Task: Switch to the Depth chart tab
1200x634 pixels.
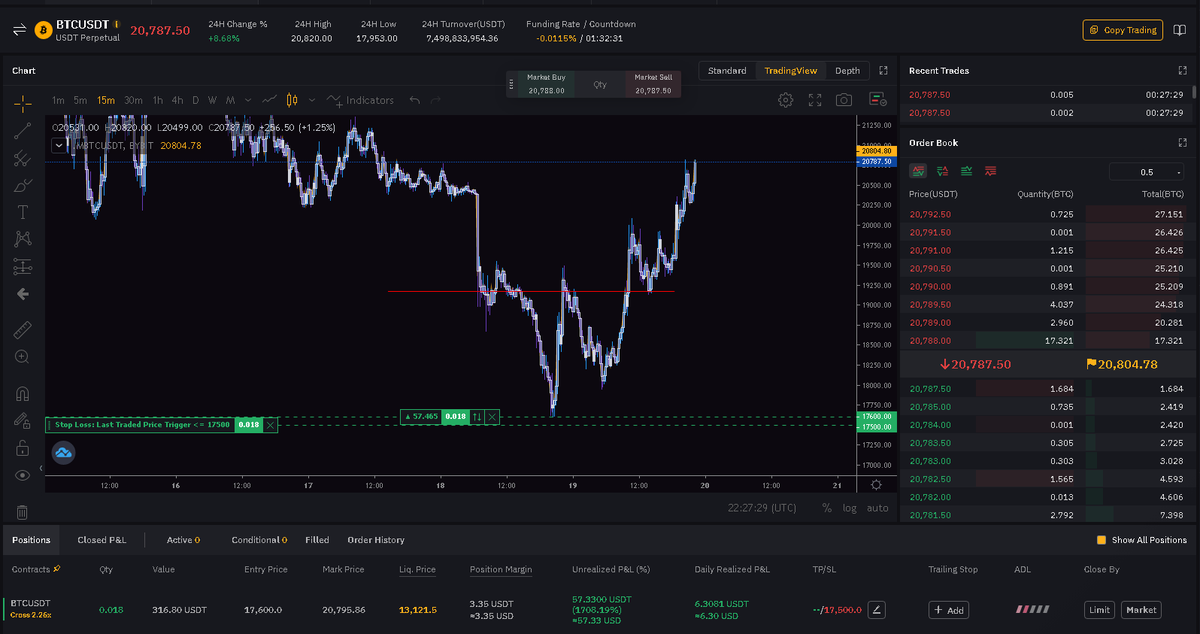Action: [x=847, y=71]
